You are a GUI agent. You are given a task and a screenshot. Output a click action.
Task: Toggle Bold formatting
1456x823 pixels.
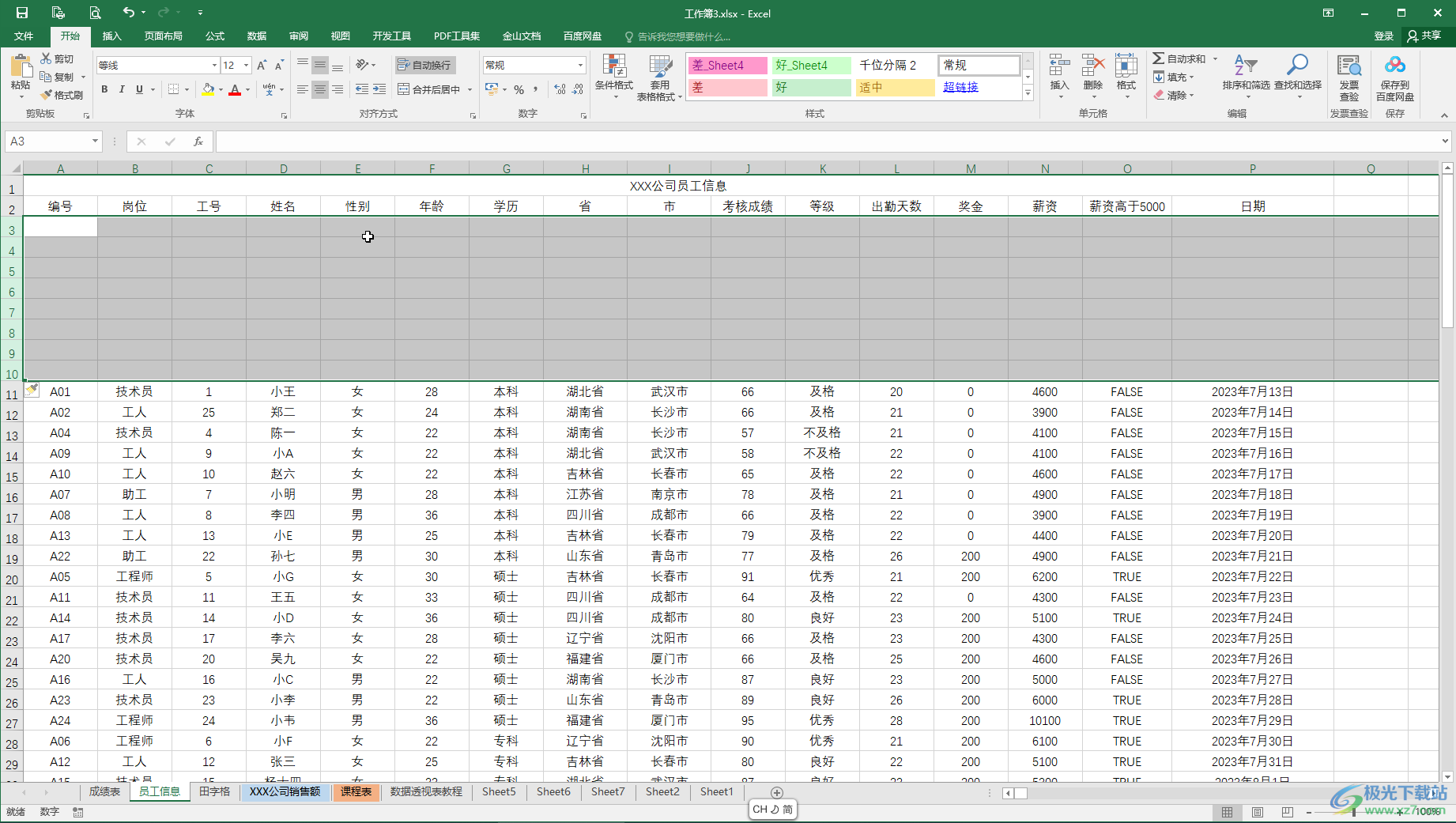tap(104, 89)
